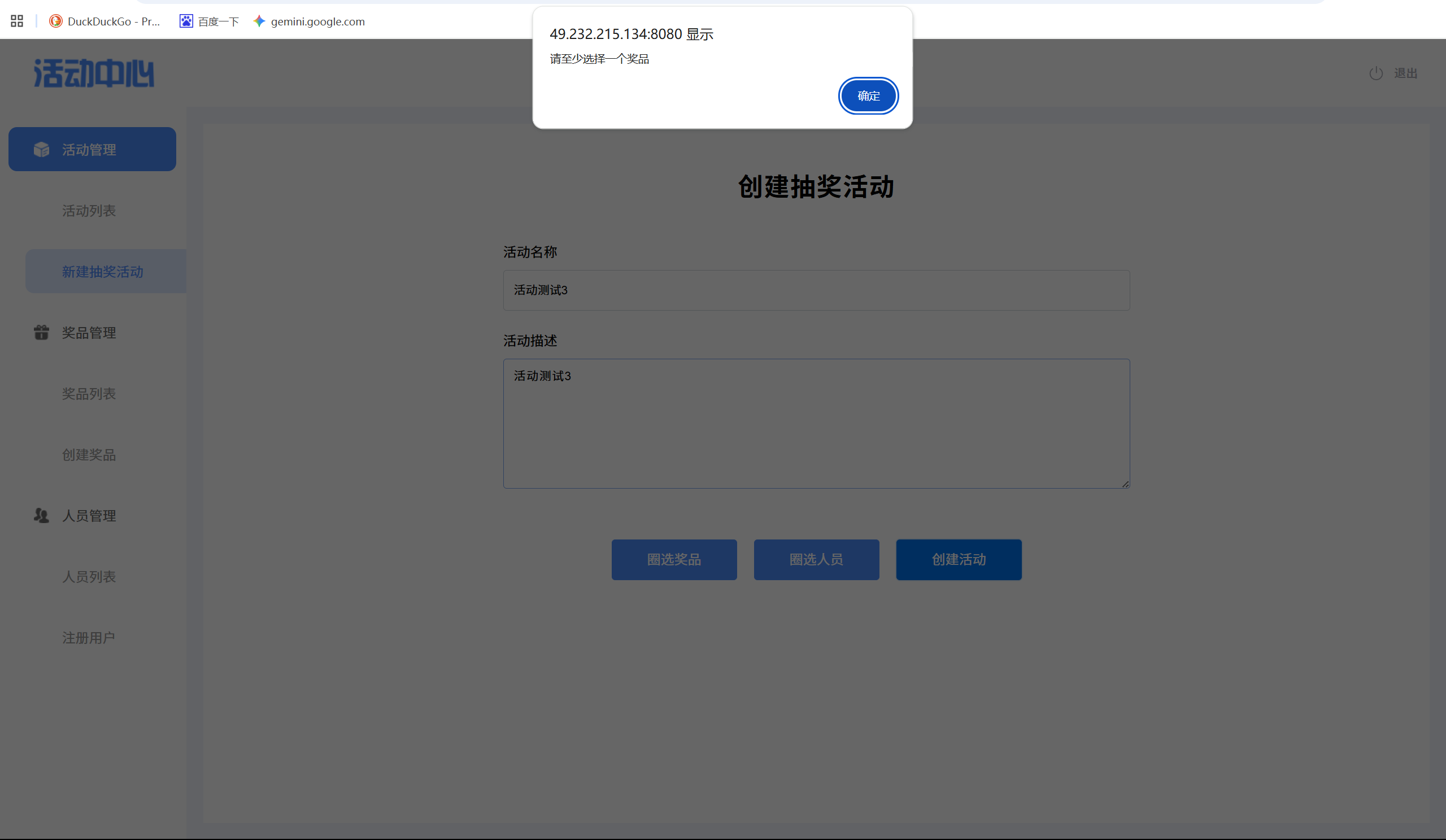
Task: Open 奖品列表 from the sidebar
Action: tap(89, 394)
